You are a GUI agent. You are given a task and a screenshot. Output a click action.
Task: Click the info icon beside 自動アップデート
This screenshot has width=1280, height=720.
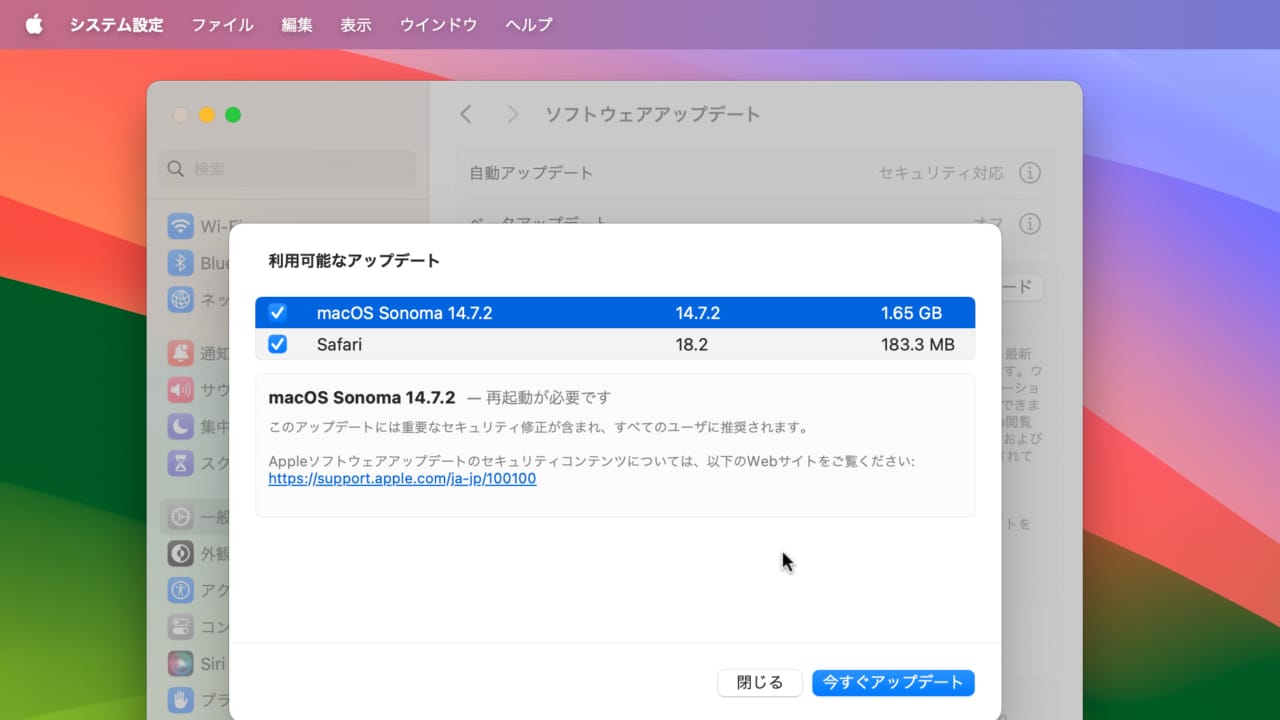tap(1030, 173)
